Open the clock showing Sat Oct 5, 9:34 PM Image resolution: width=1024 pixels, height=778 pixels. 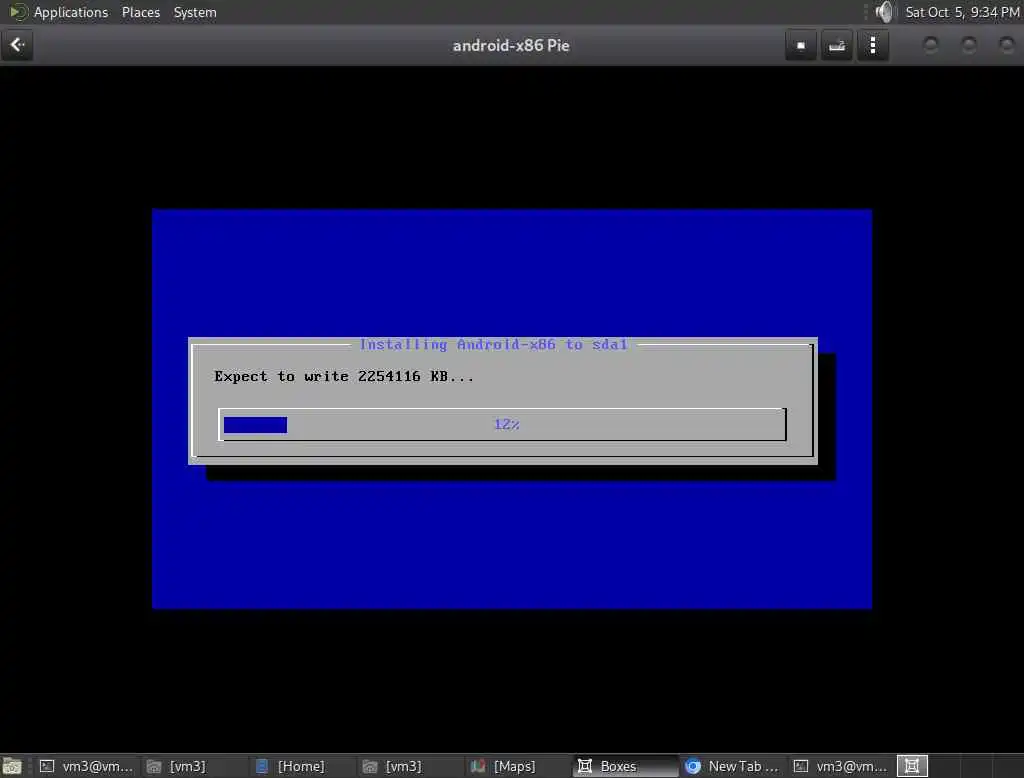point(962,12)
